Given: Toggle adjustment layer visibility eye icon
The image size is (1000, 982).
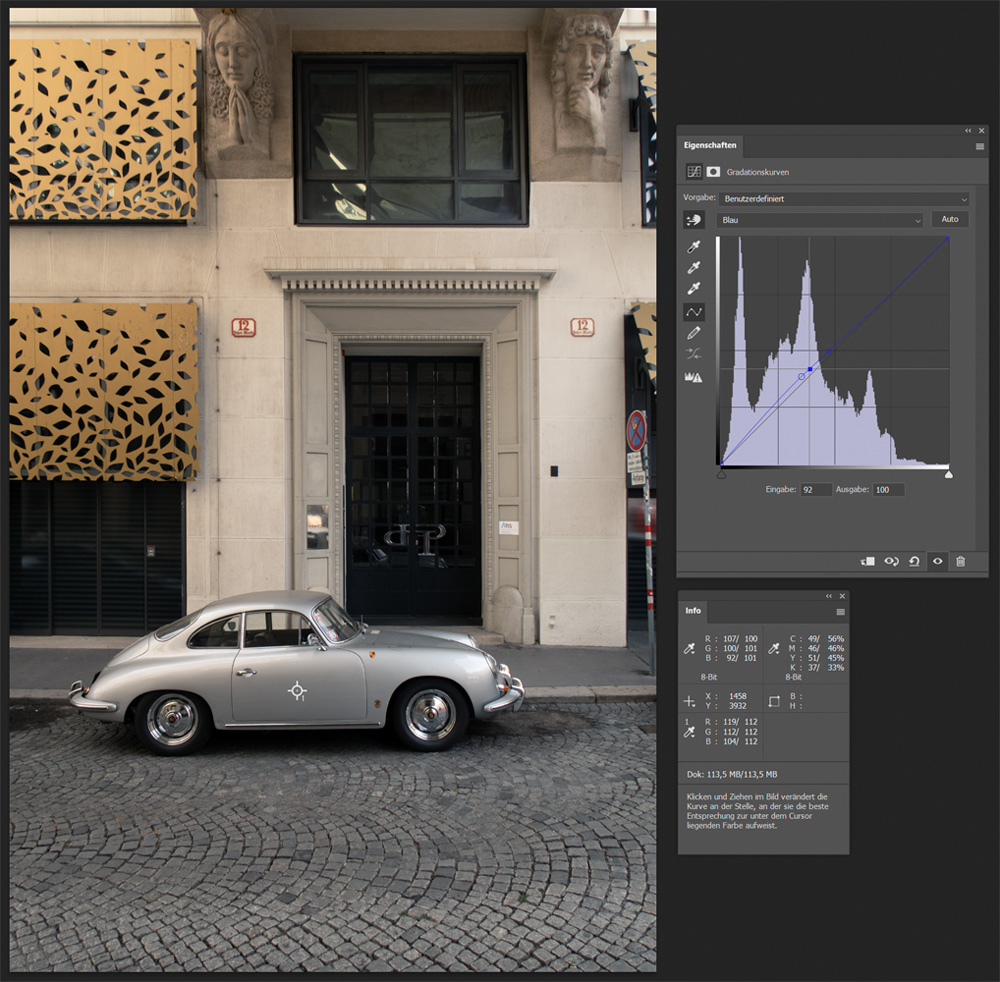Looking at the screenshot, I should tap(938, 562).
